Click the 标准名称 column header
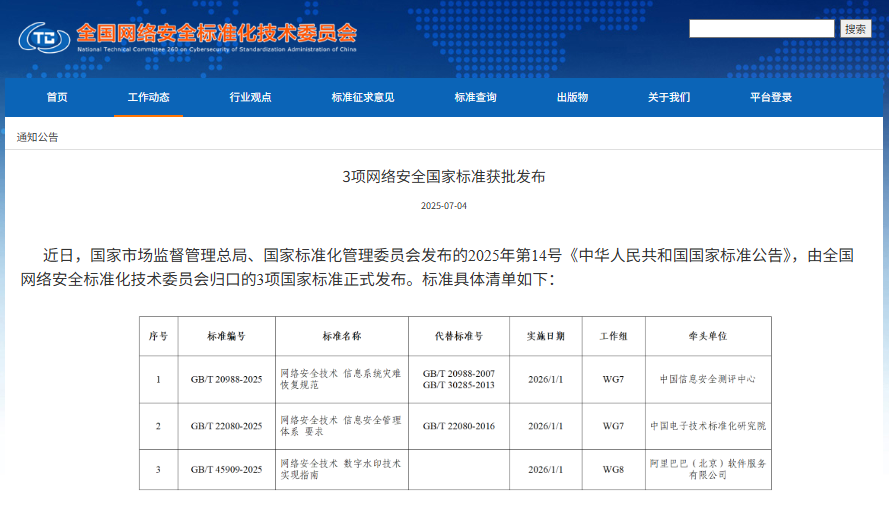Viewport: 889px width, 516px height. pyautogui.click(x=341, y=336)
